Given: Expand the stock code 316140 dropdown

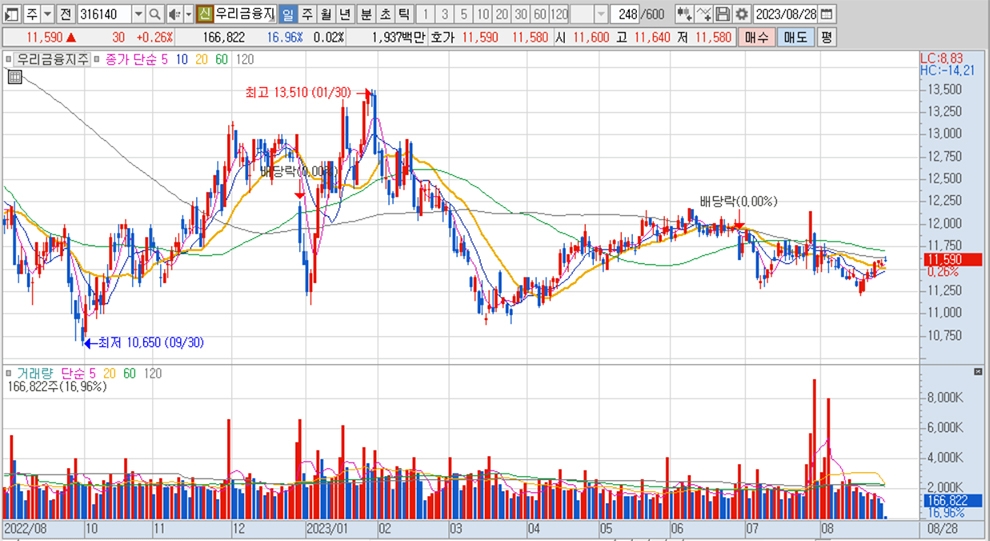Looking at the screenshot, I should 138,14.
